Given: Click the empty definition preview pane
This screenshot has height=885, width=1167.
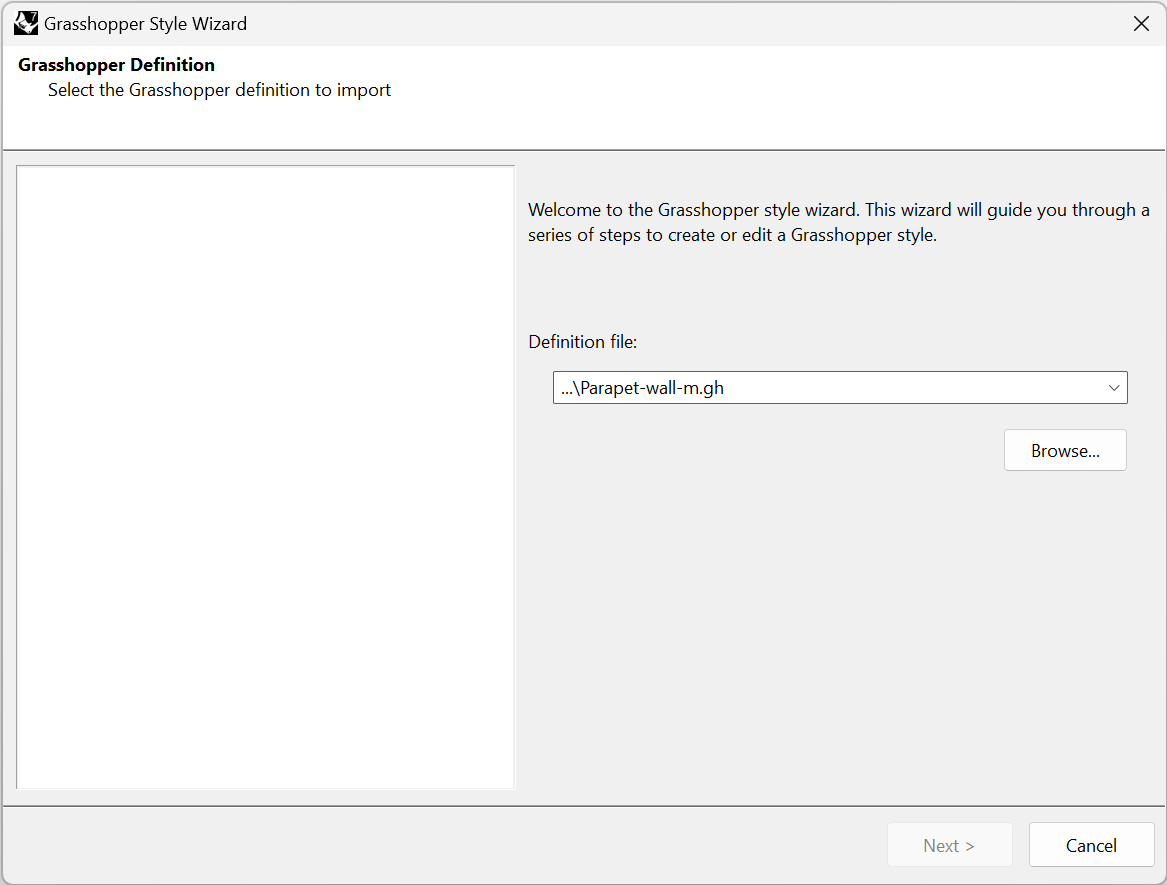Looking at the screenshot, I should pos(266,477).
